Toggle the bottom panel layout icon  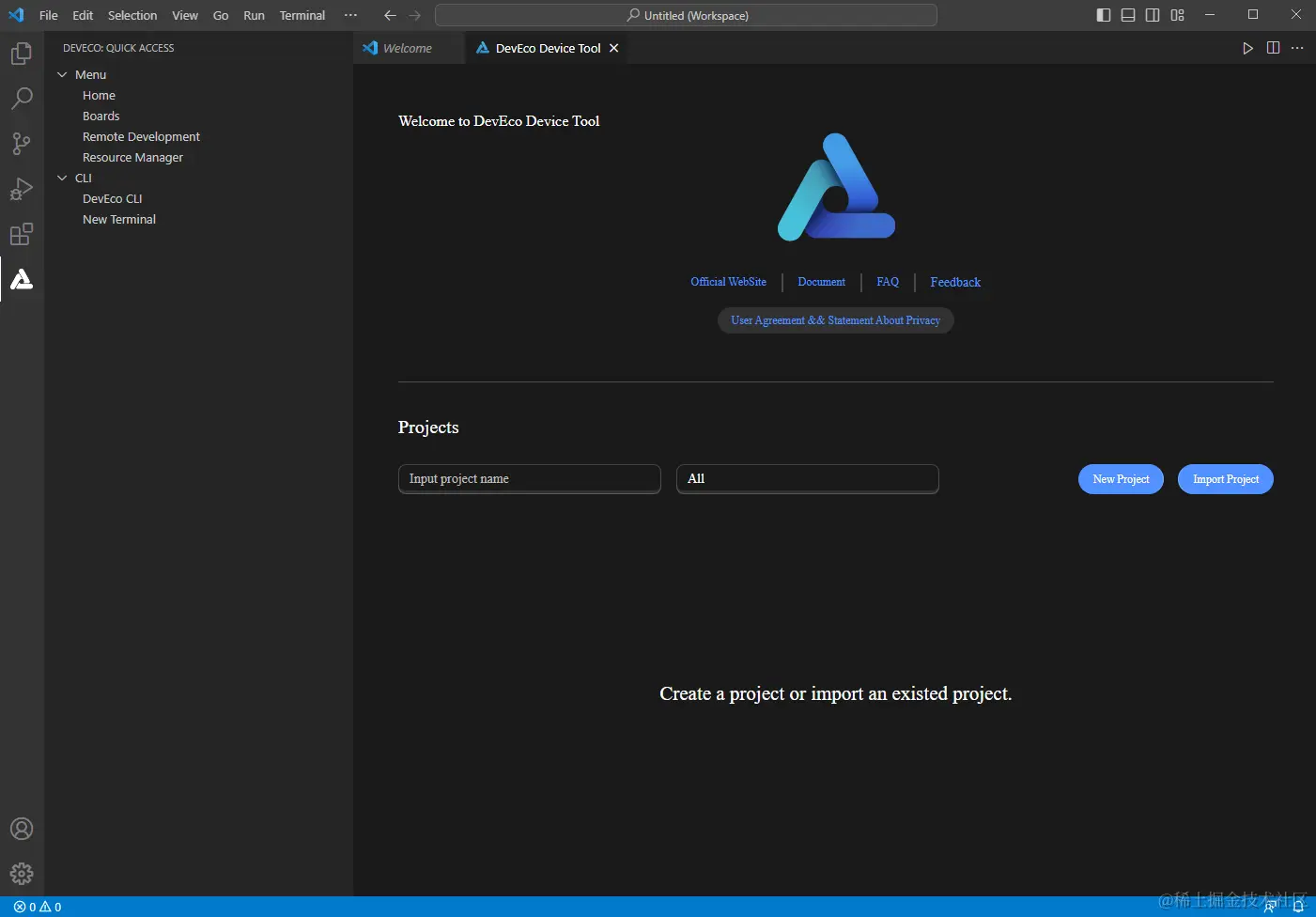(x=1128, y=15)
